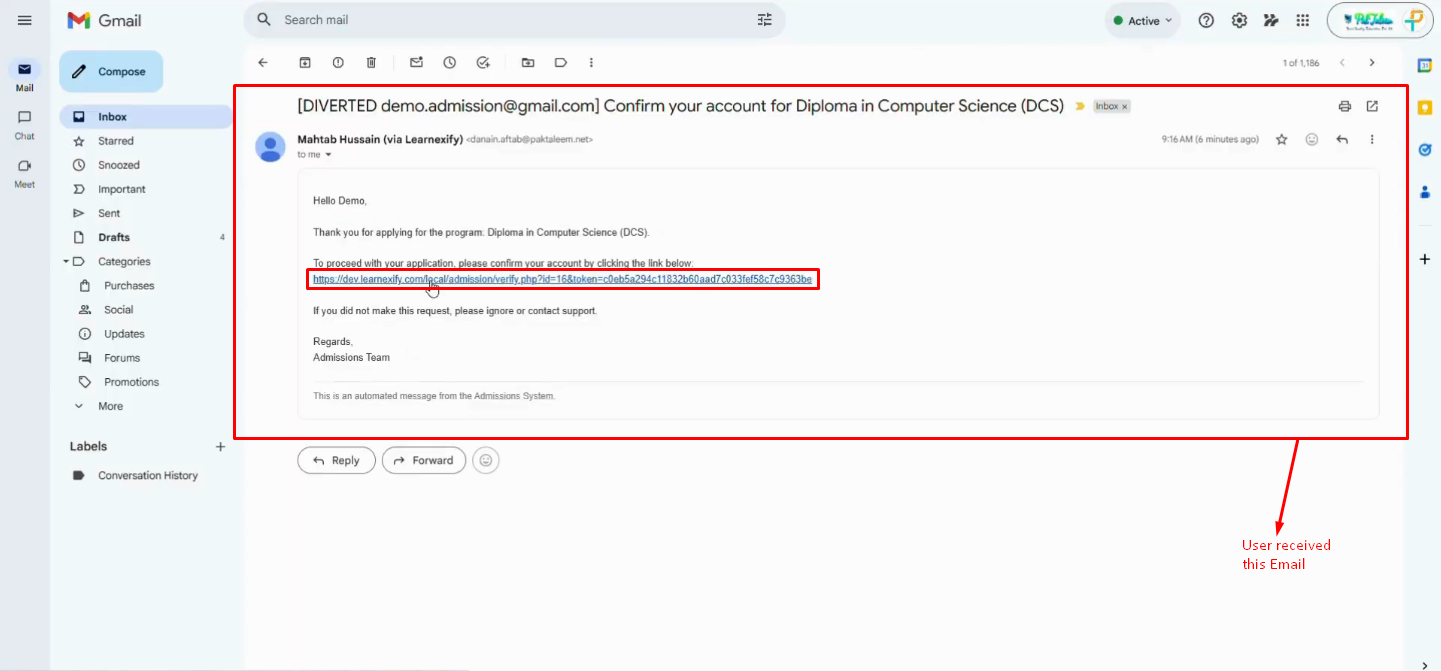Open email in new window icon

click(1372, 106)
